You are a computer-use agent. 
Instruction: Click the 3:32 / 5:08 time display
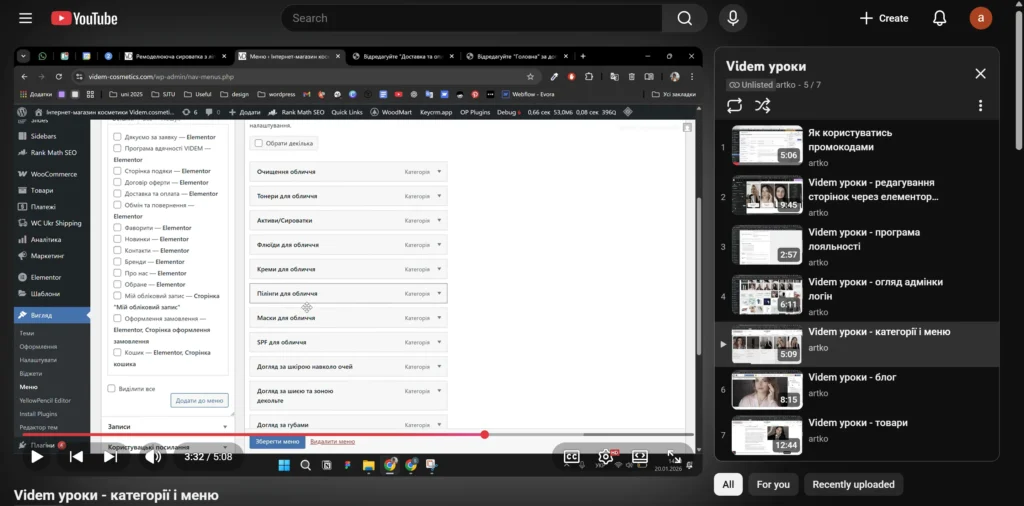click(x=208, y=457)
